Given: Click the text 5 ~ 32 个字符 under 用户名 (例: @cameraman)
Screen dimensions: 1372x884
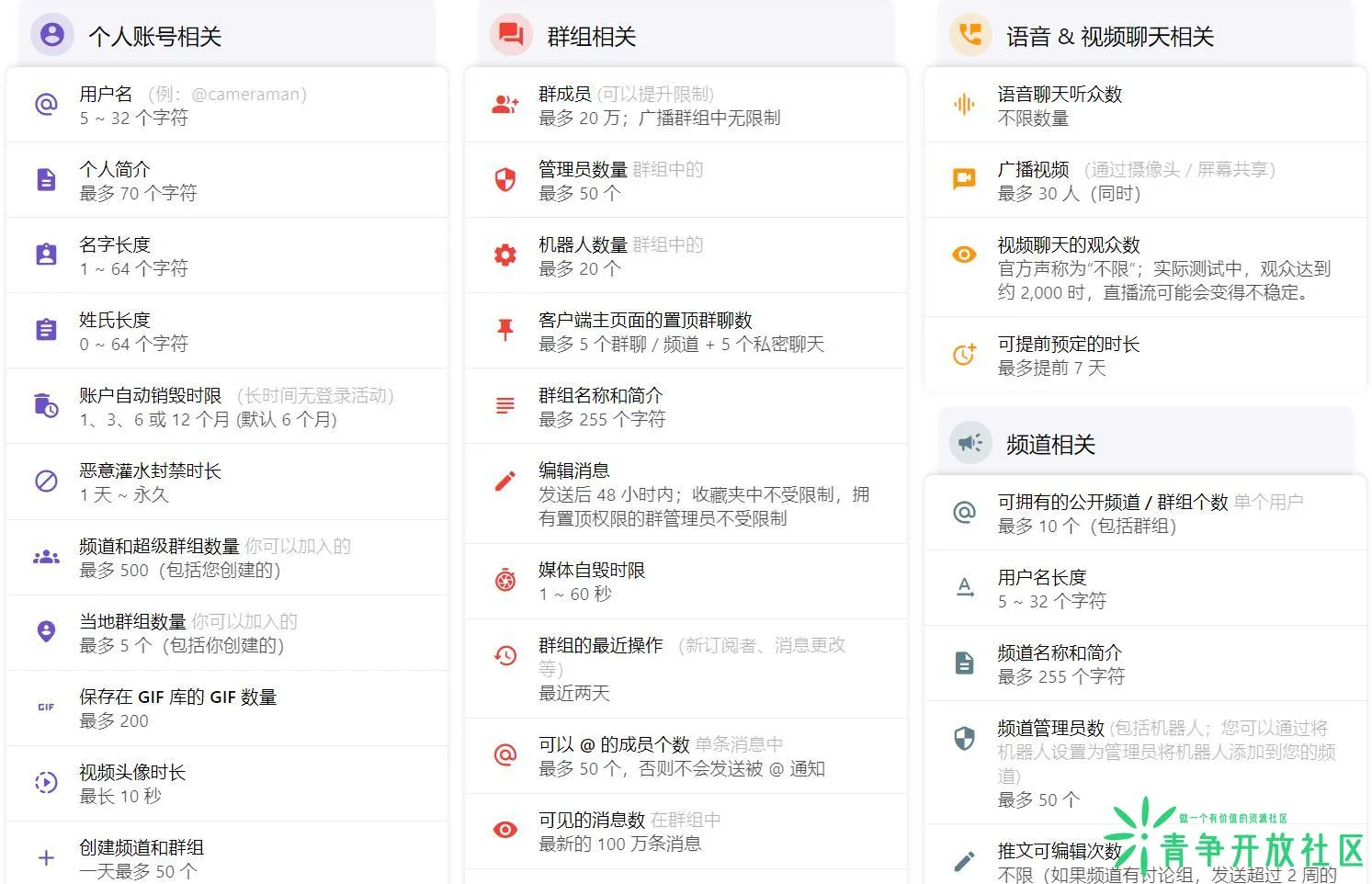Looking at the screenshot, I should [x=133, y=118].
